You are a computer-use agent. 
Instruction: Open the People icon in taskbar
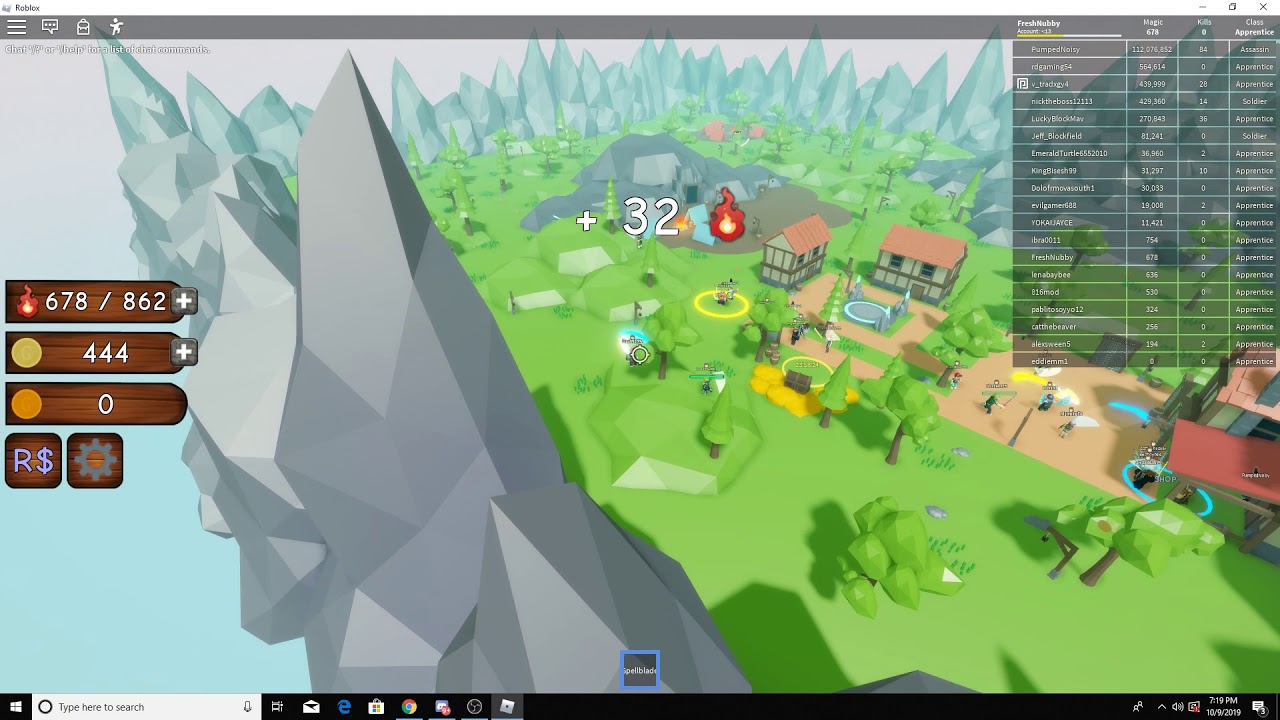(1138, 707)
